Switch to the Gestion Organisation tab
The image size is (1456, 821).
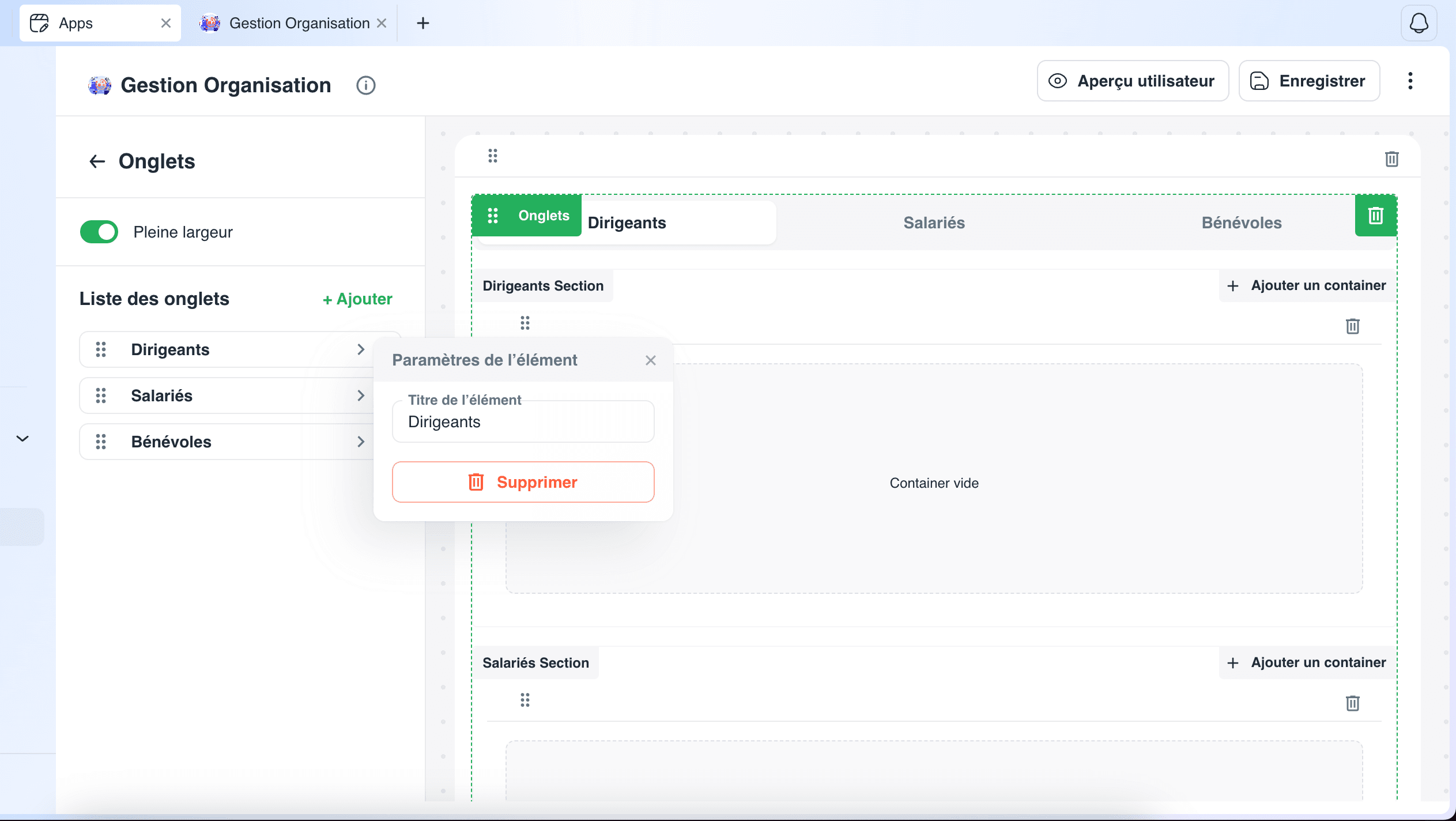click(x=293, y=23)
